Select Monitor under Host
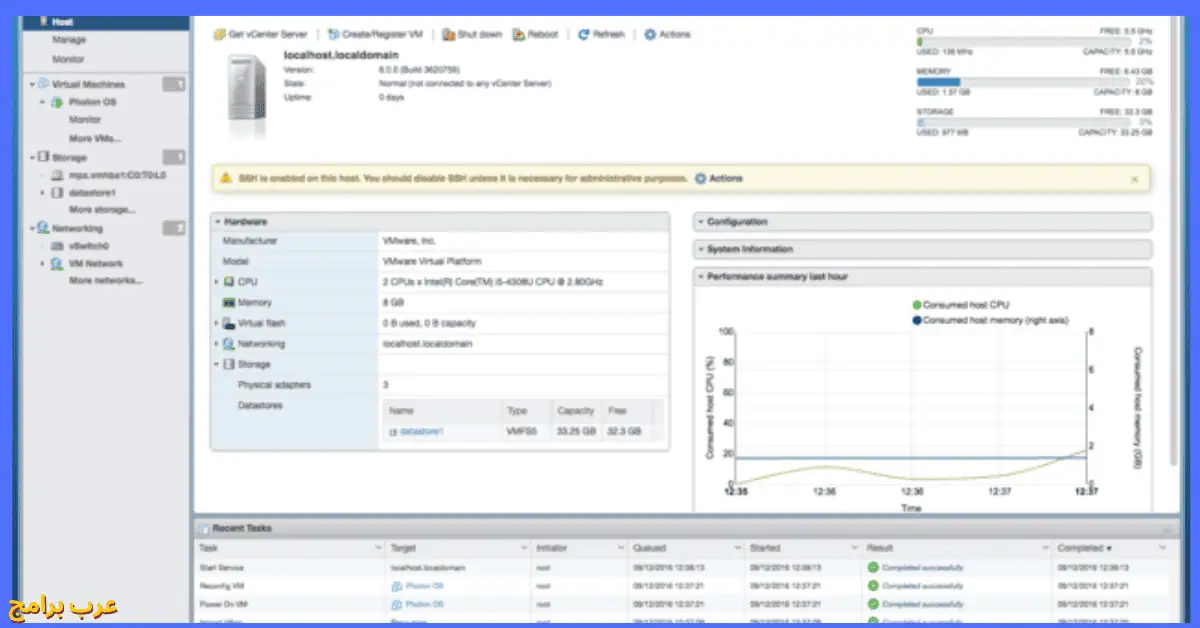Viewport: 1200px width, 628px height. click(69, 59)
